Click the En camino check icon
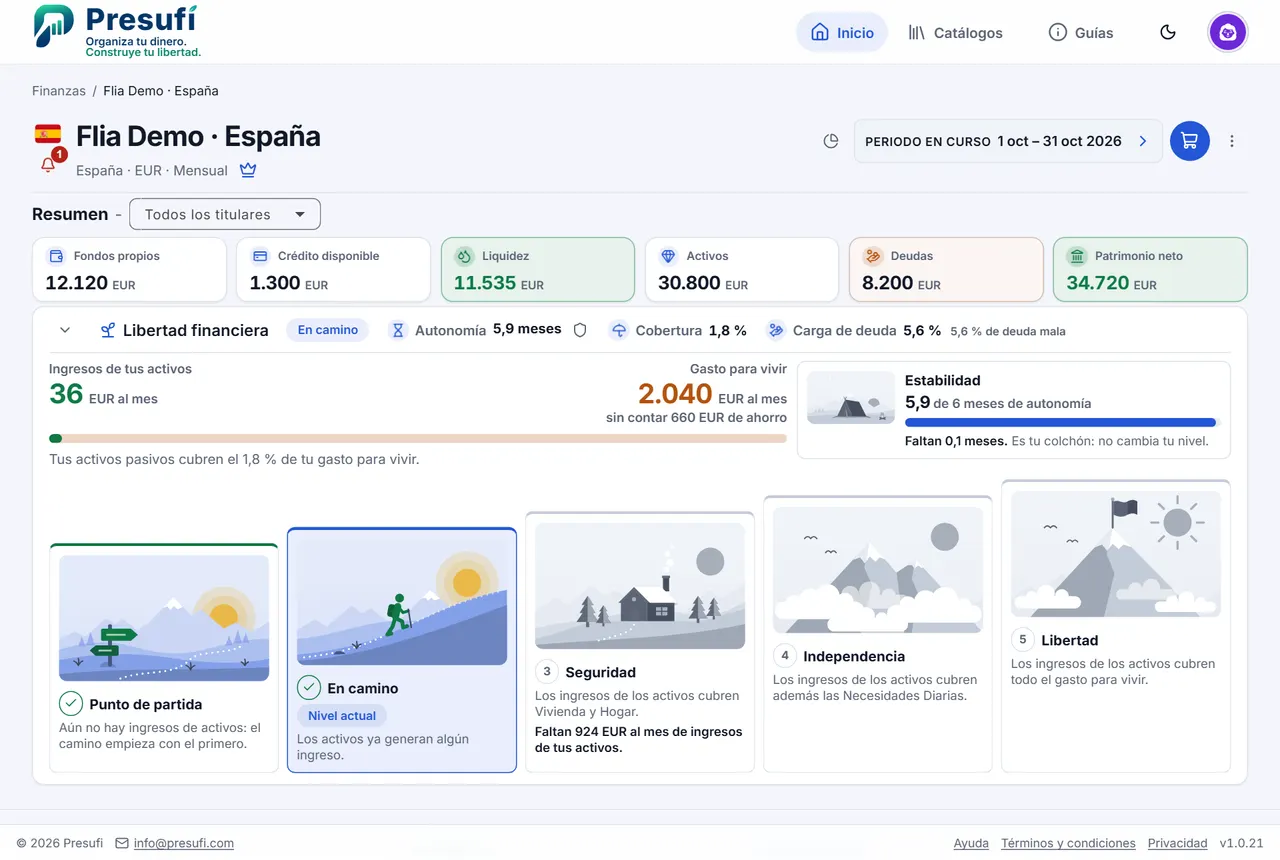Screen dimensions: 1280x860 (x=308, y=687)
